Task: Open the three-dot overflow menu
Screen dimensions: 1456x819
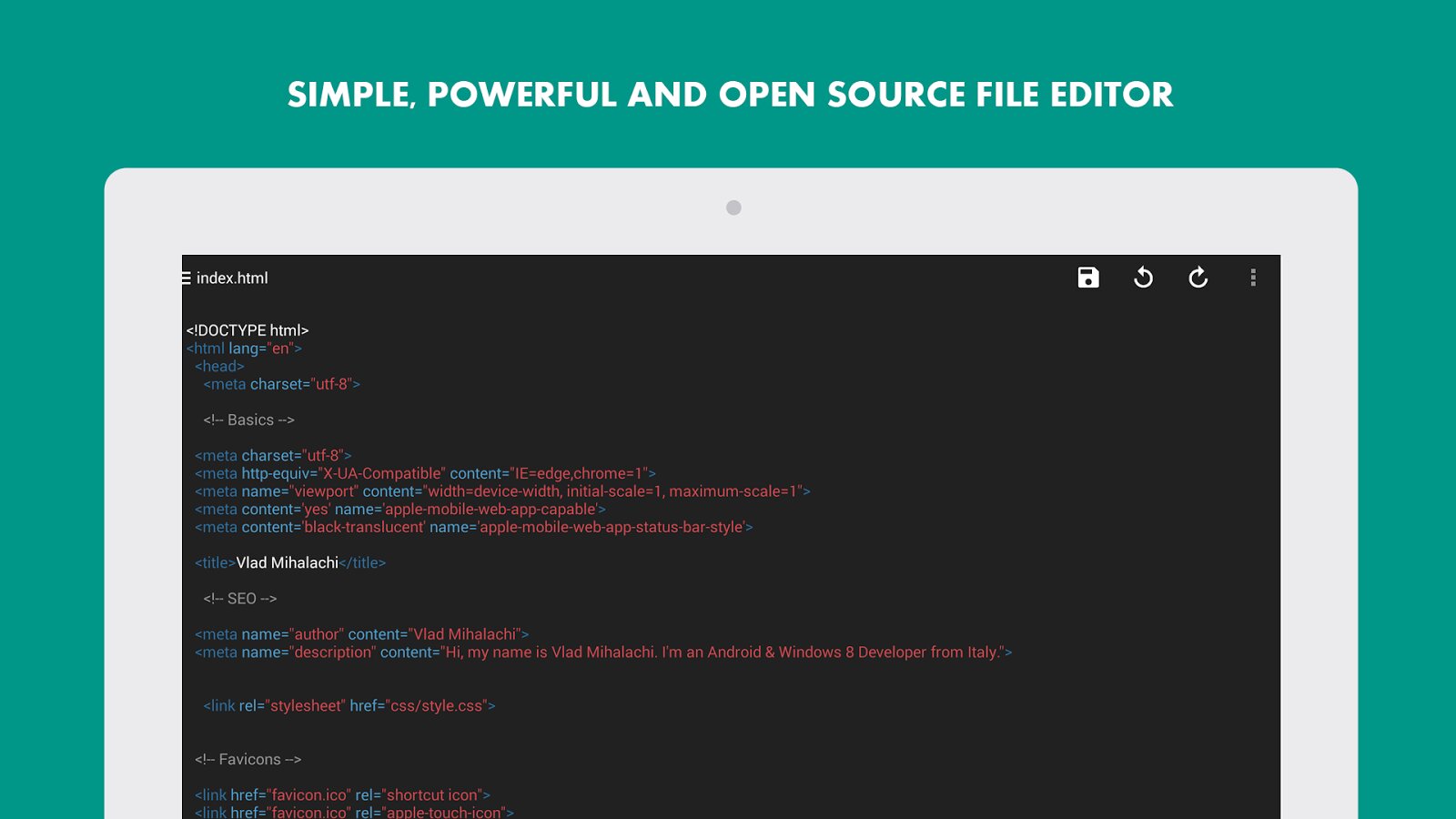Action: click(1253, 278)
